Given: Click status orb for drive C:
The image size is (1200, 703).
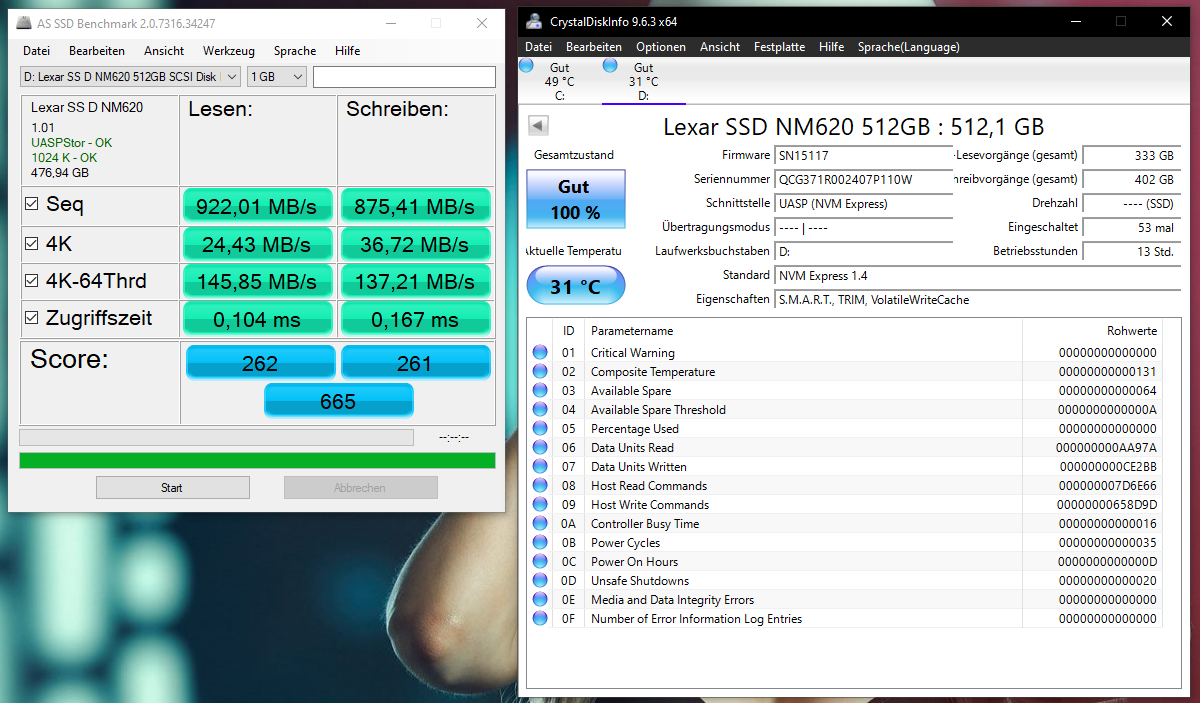Looking at the screenshot, I should pos(527,65).
